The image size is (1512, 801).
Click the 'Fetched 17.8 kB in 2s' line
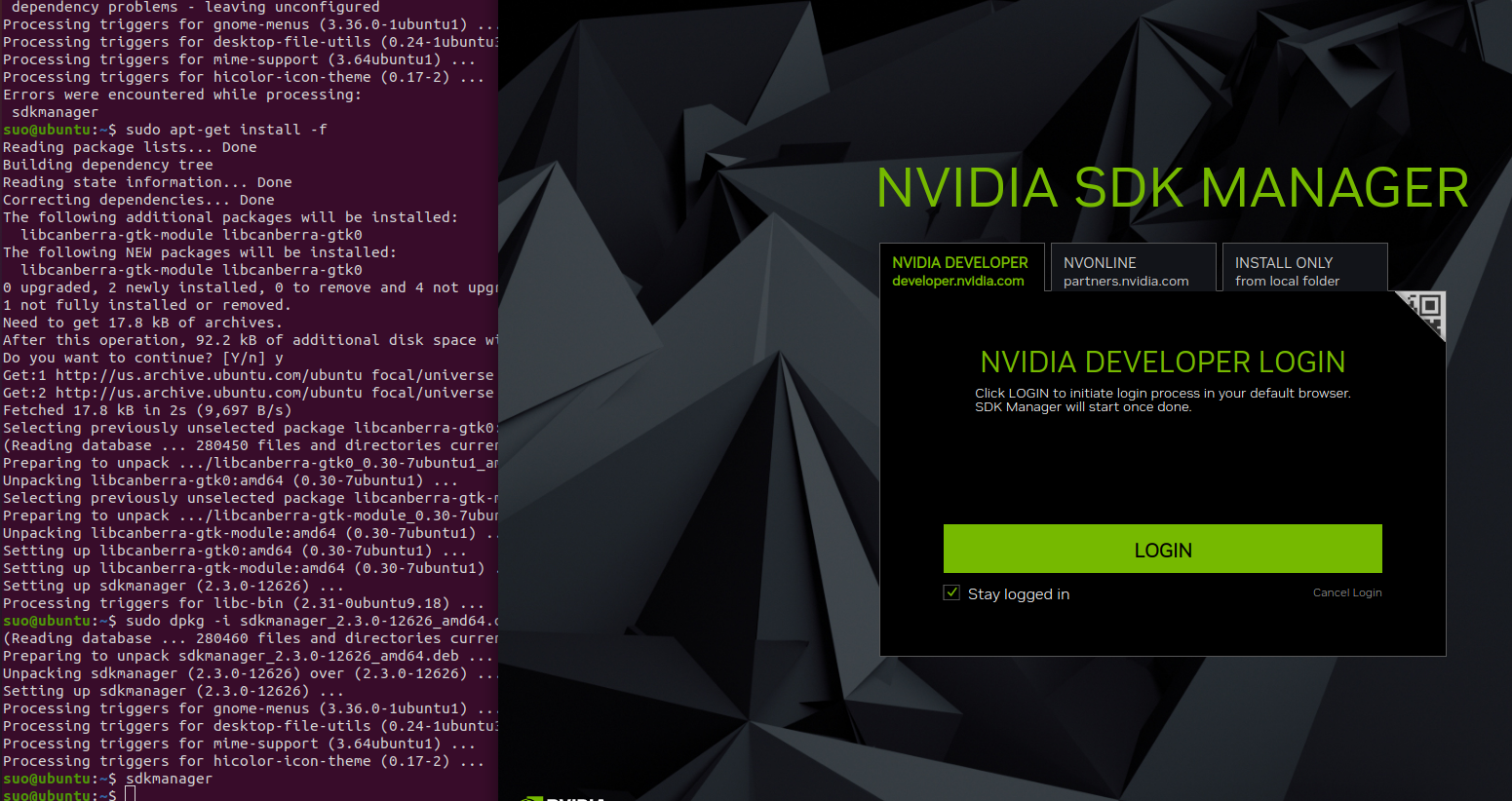point(147,410)
